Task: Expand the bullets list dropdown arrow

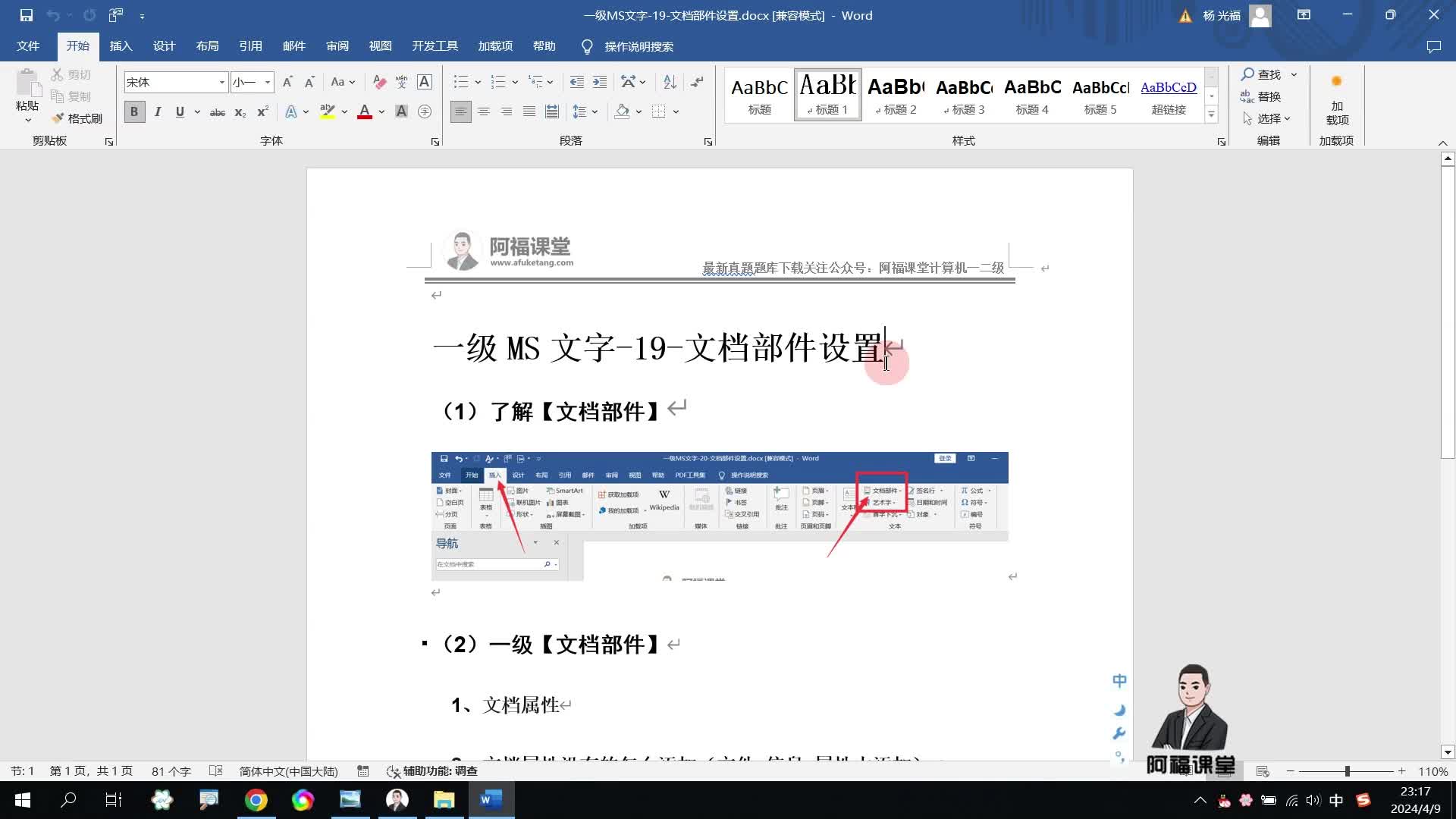Action: click(478, 82)
